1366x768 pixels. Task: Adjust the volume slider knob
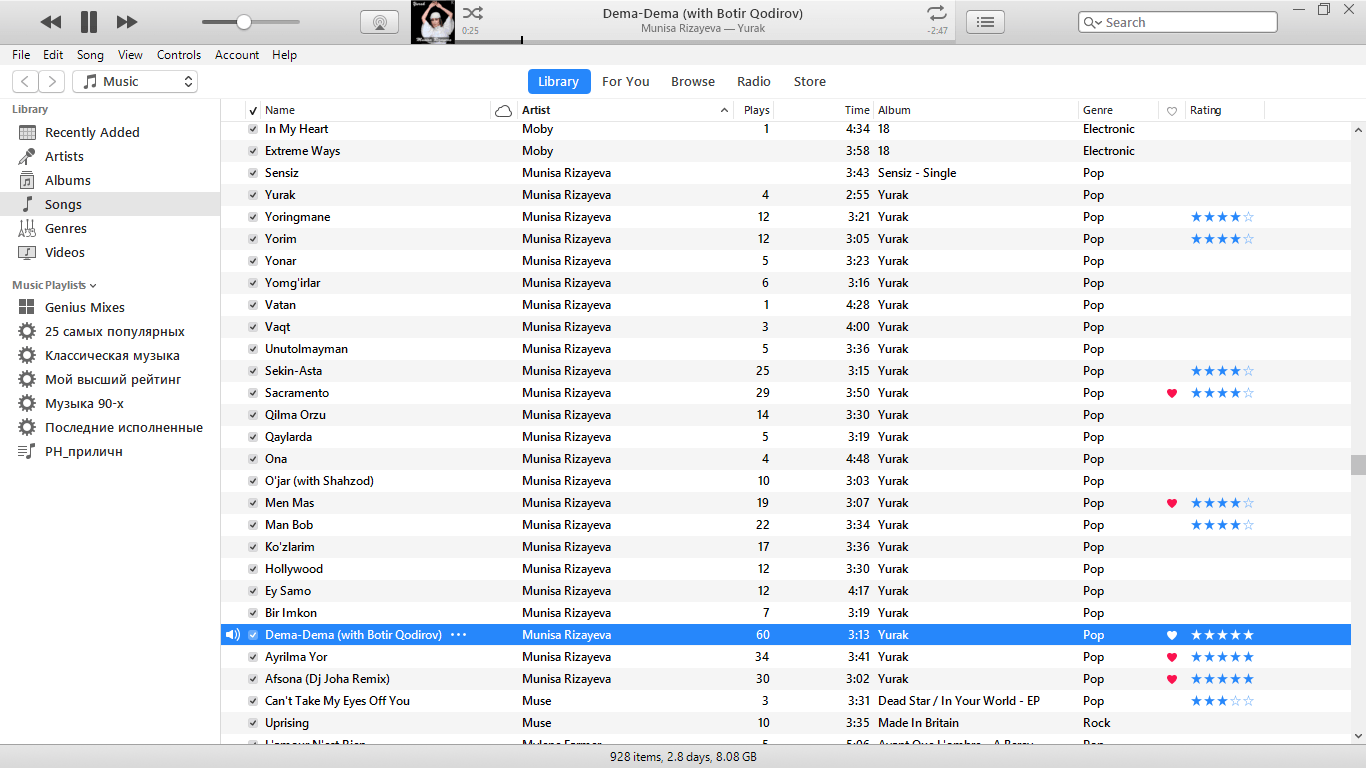coord(243,22)
